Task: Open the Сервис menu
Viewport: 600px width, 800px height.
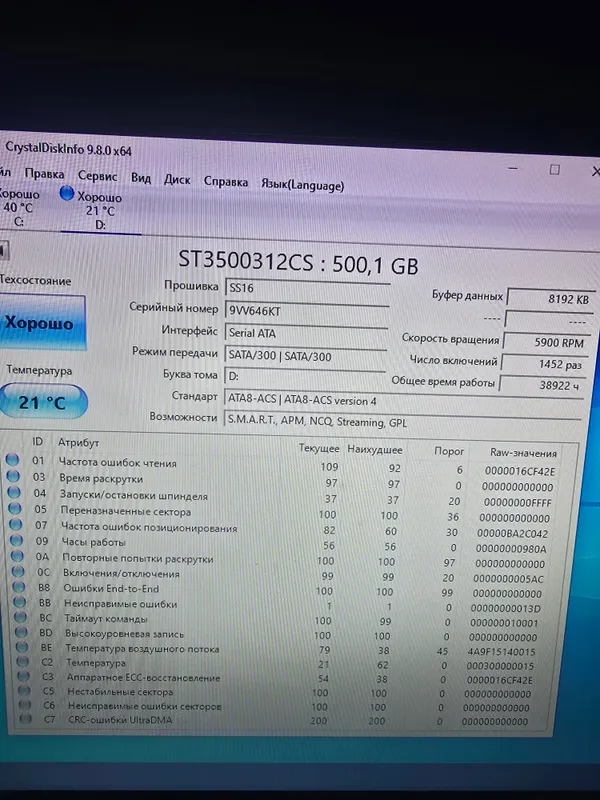Action: tap(97, 176)
